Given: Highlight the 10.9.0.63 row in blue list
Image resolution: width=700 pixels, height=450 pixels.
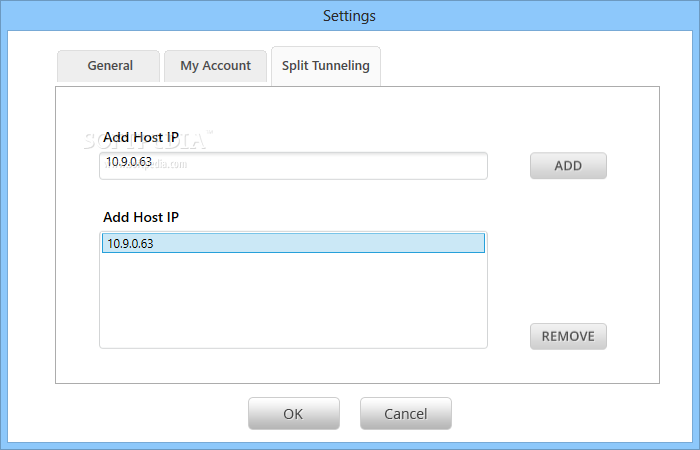Looking at the screenshot, I should [293, 243].
